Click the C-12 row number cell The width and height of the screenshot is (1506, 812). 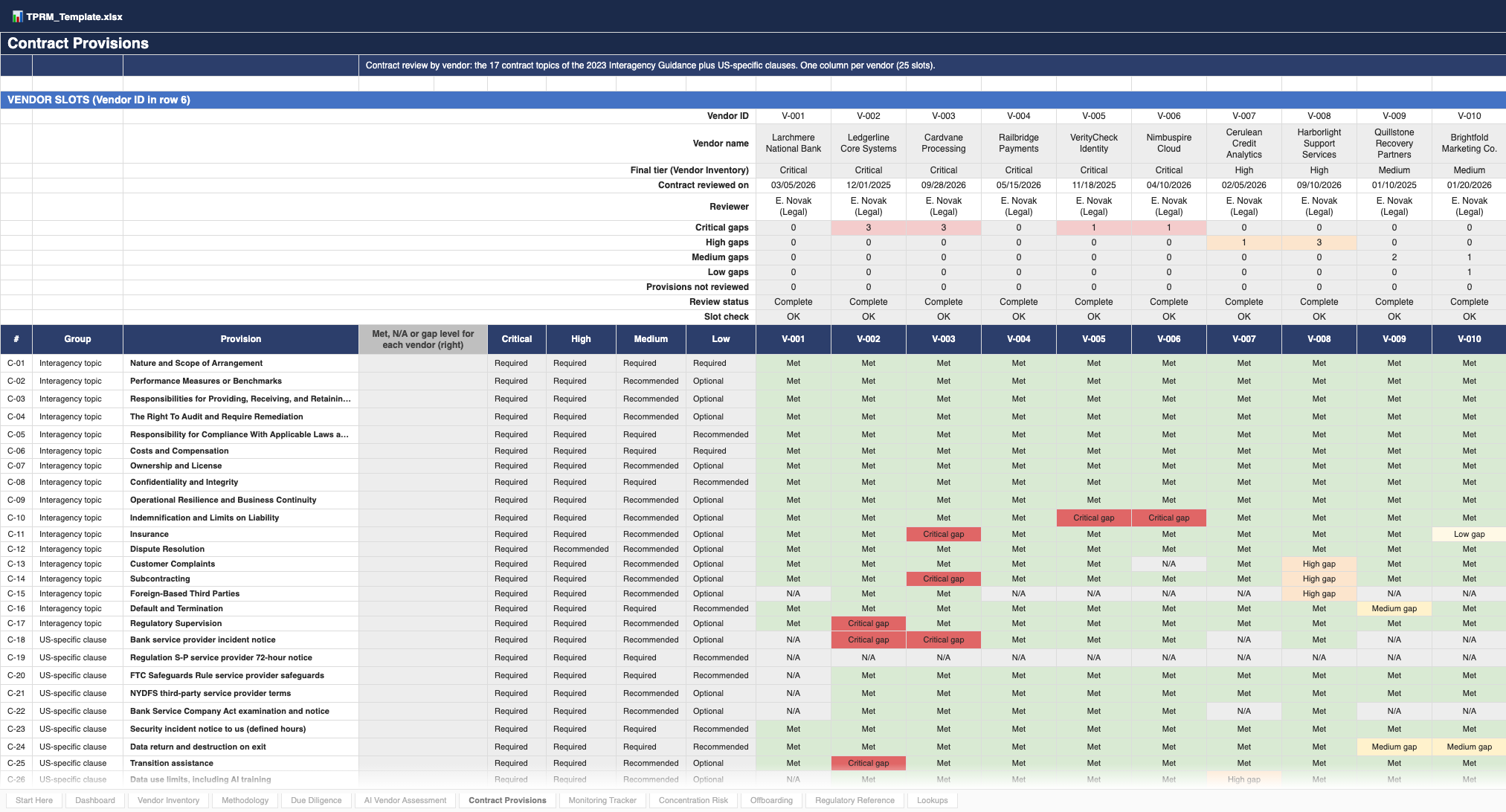pos(16,549)
